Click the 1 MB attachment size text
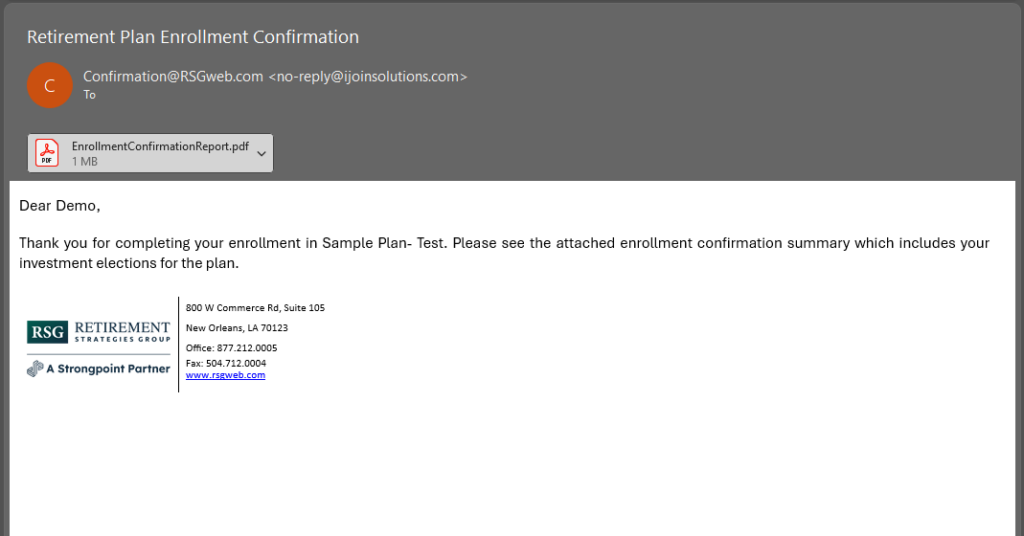This screenshot has width=1024, height=536. 84,161
